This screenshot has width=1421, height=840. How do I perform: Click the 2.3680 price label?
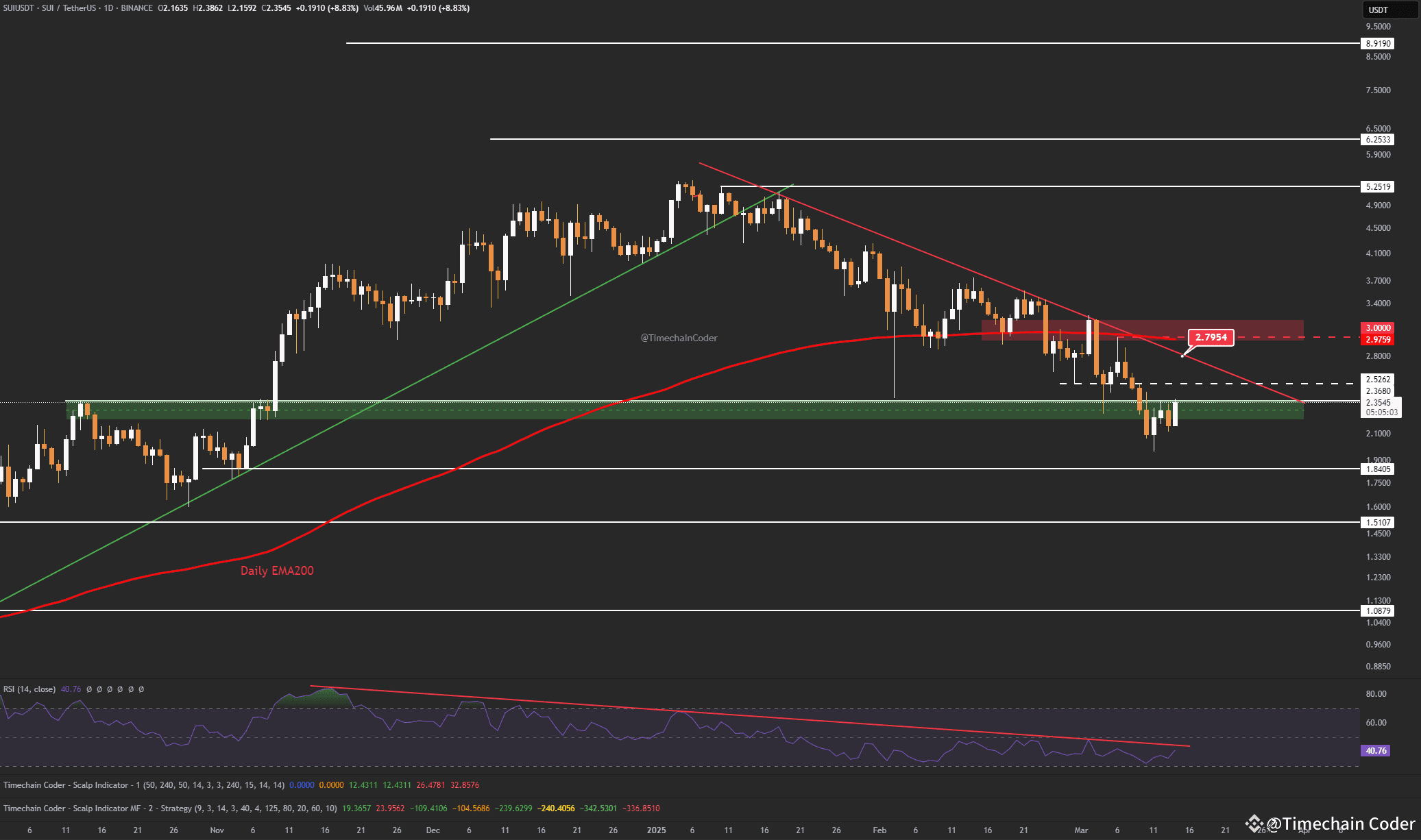click(x=1378, y=391)
